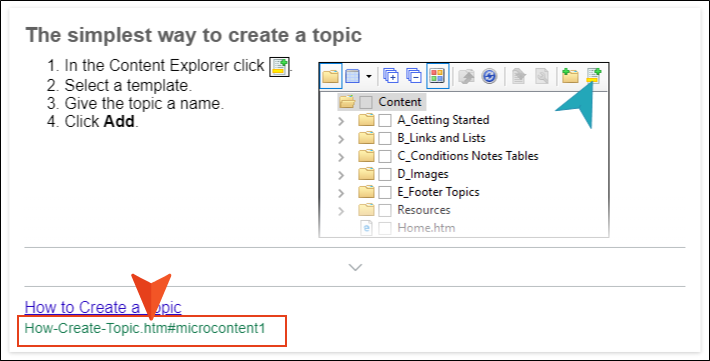Click the B_Links and Lists folder icon
Viewport: 710px width, 361px height.
(366, 138)
